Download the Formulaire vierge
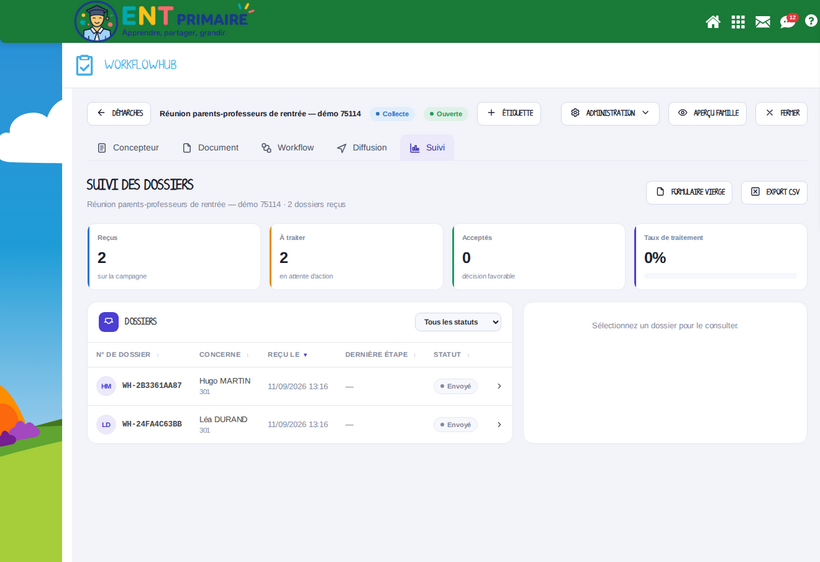This screenshot has width=820, height=562. click(x=689, y=192)
